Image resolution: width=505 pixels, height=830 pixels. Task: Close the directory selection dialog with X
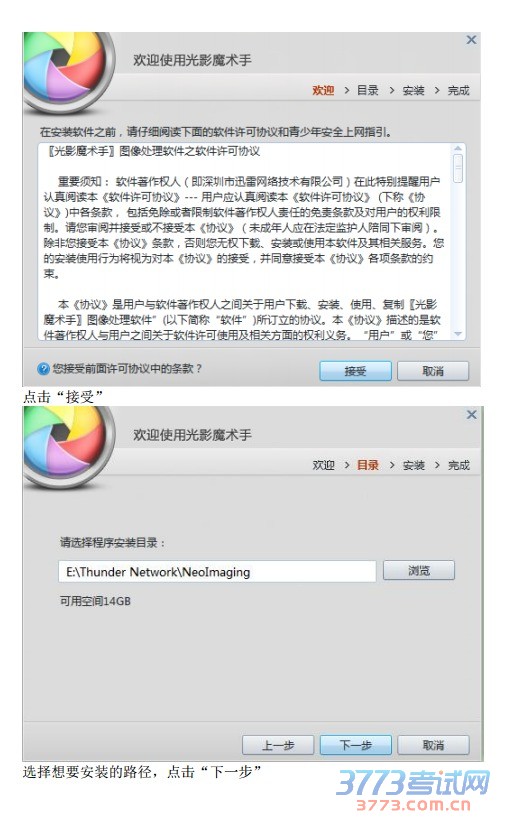click(x=471, y=414)
